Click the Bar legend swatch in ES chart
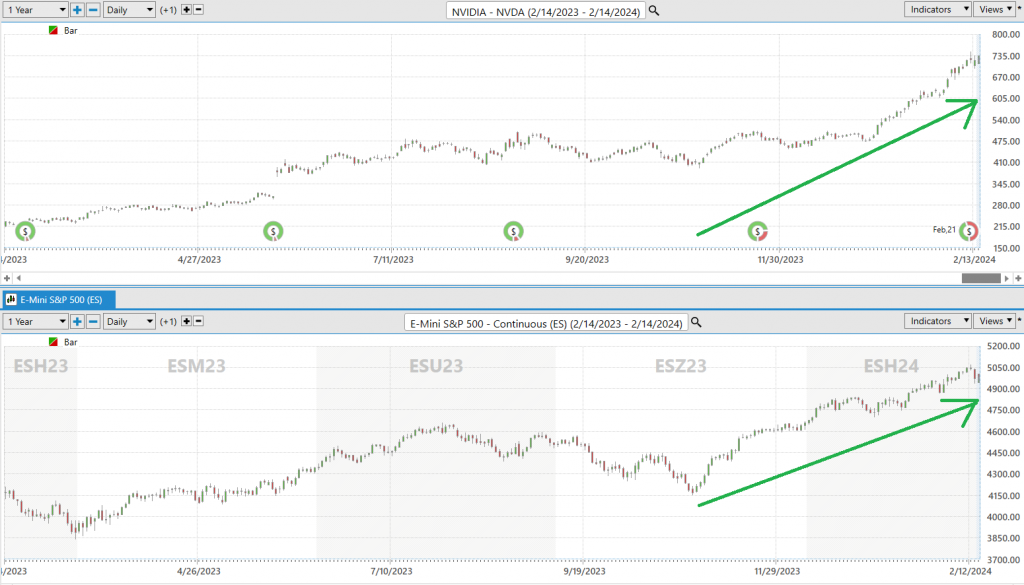Screen dimensions: 1024x585 click(54, 342)
